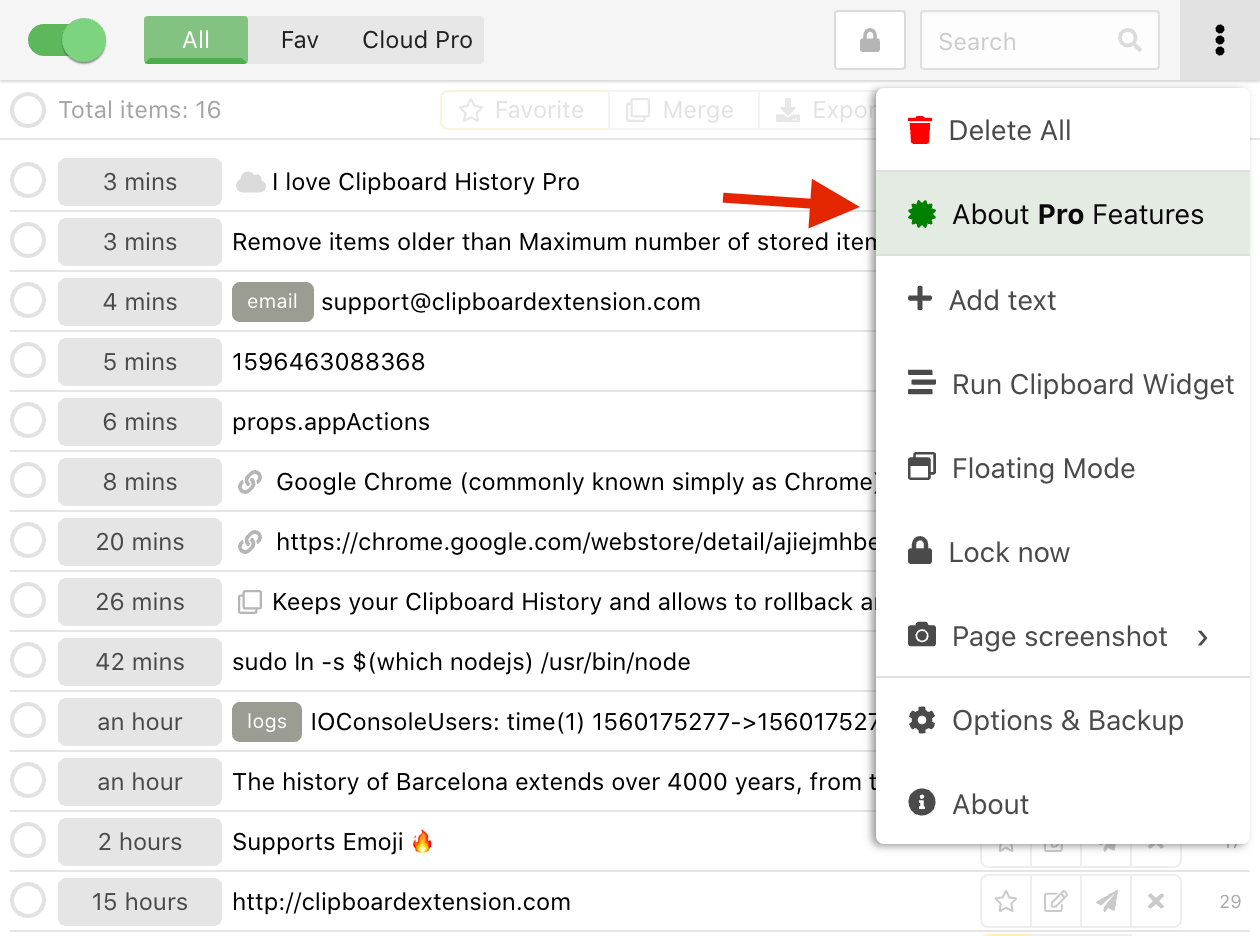Select the props.appActions entry text
The image size is (1260, 936).
click(x=331, y=422)
